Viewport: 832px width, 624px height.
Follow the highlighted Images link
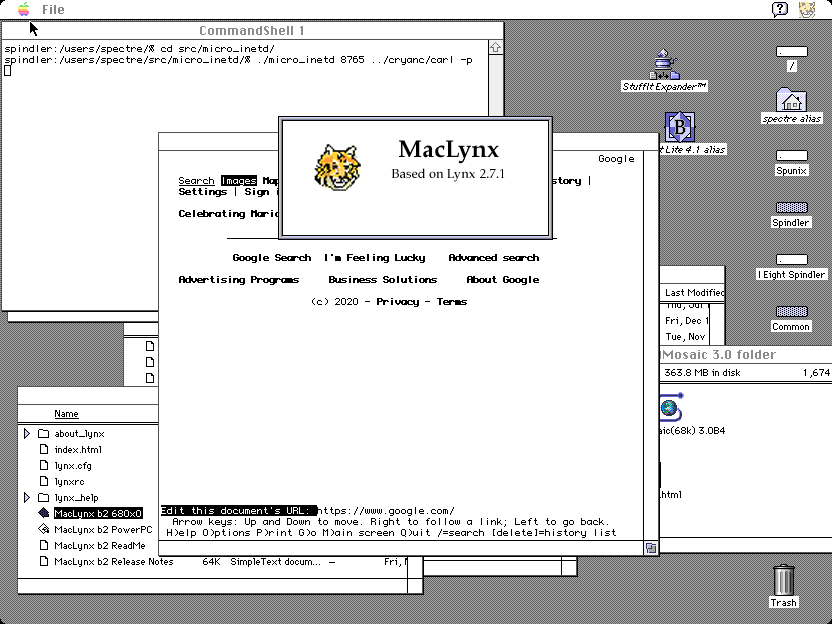[239, 180]
